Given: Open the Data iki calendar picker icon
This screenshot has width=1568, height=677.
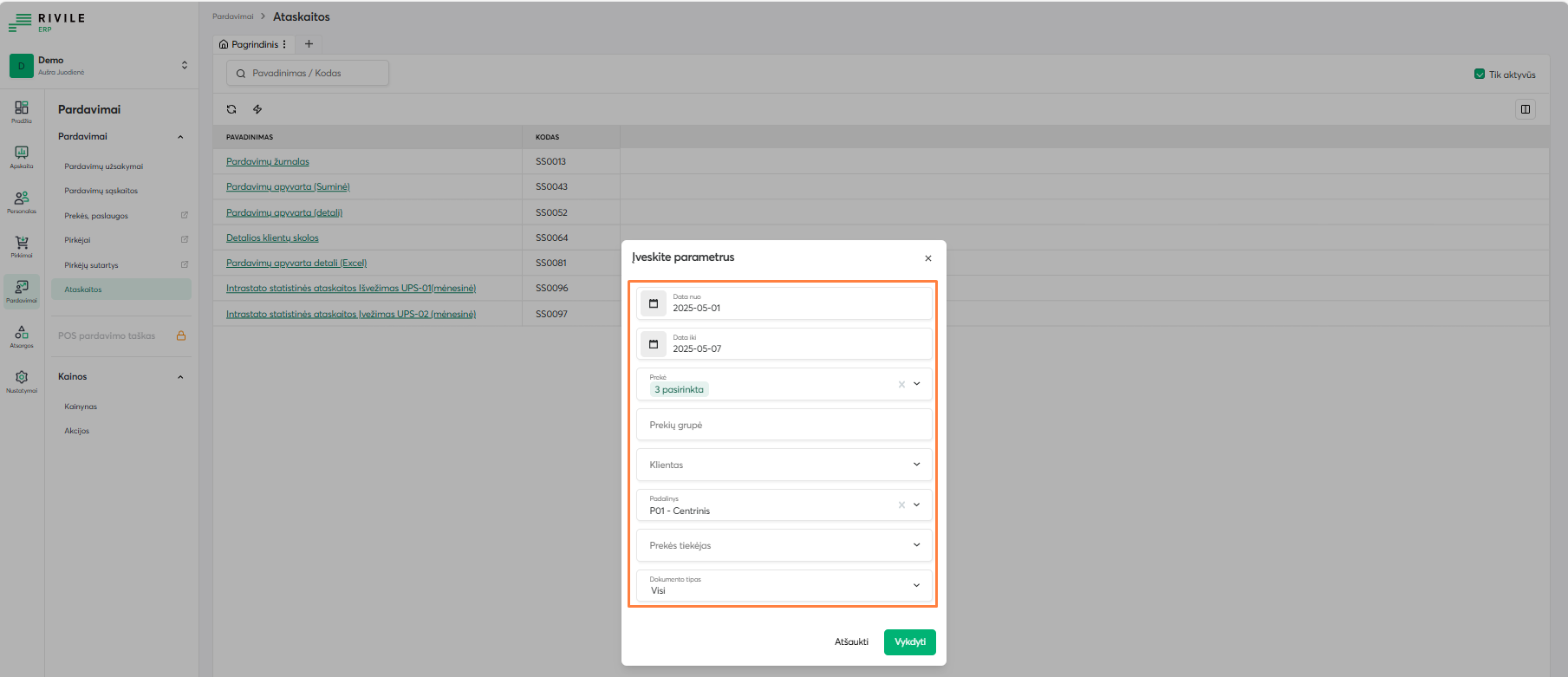Looking at the screenshot, I should tap(654, 344).
